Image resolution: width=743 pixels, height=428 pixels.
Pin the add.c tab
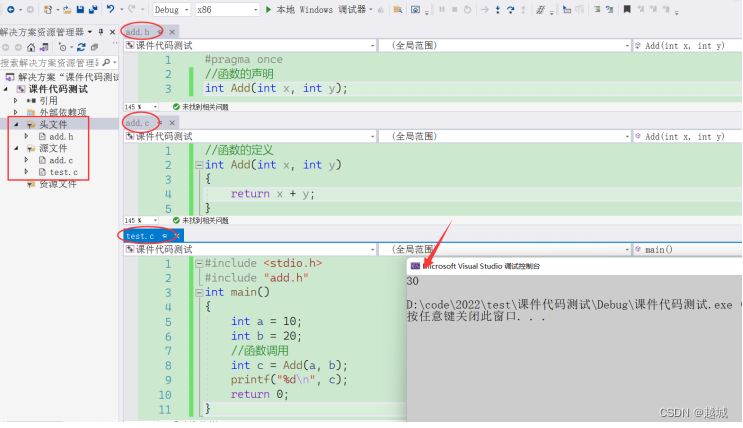tap(160, 123)
